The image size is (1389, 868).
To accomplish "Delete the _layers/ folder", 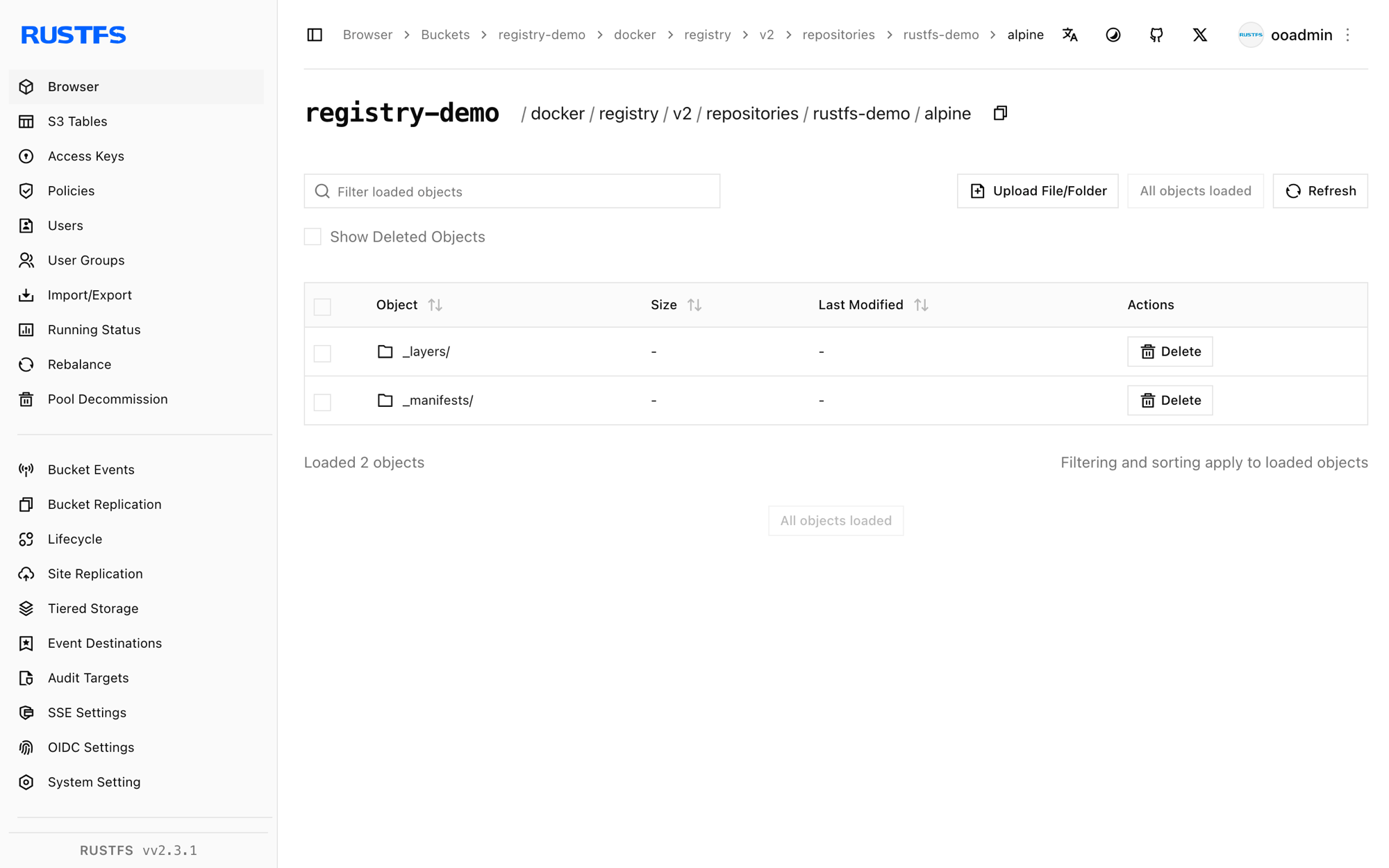I will click(1170, 351).
